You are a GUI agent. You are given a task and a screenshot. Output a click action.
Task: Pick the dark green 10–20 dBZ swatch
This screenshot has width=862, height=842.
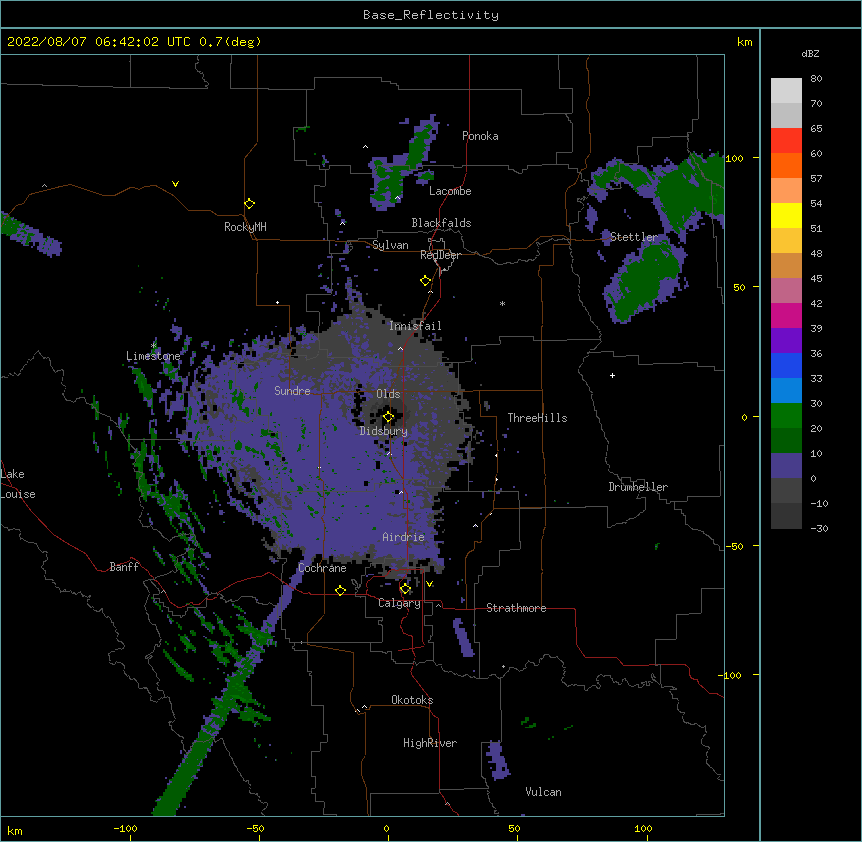tap(786, 441)
